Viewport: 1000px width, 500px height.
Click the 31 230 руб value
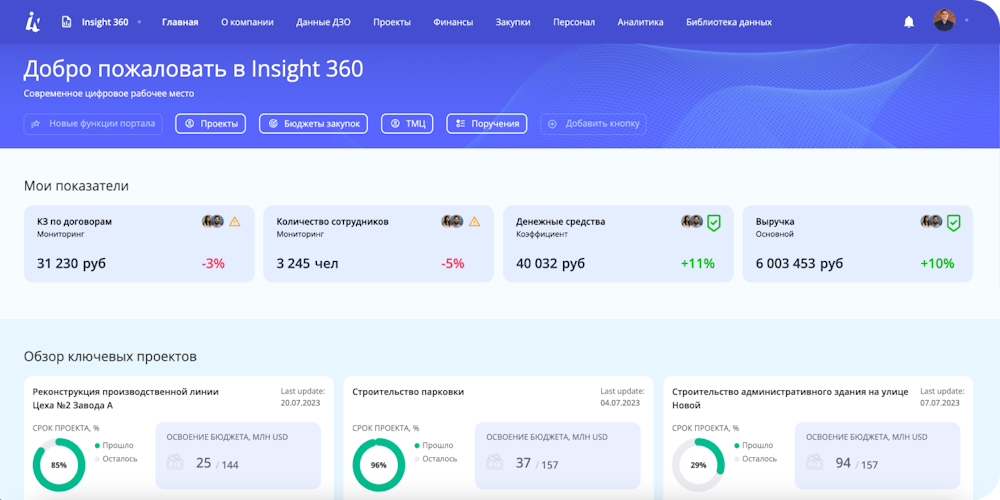71,263
